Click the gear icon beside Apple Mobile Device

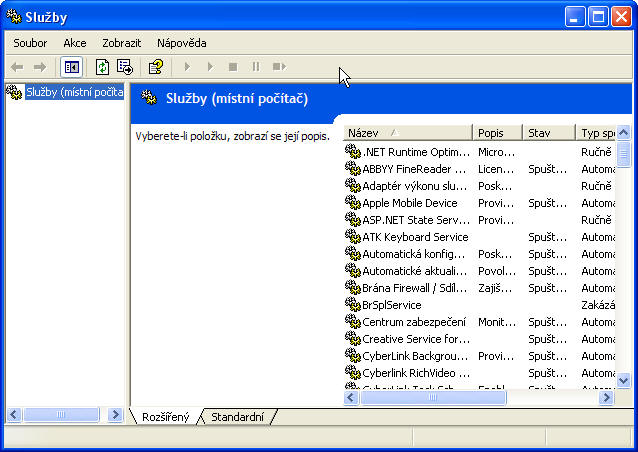(352, 203)
